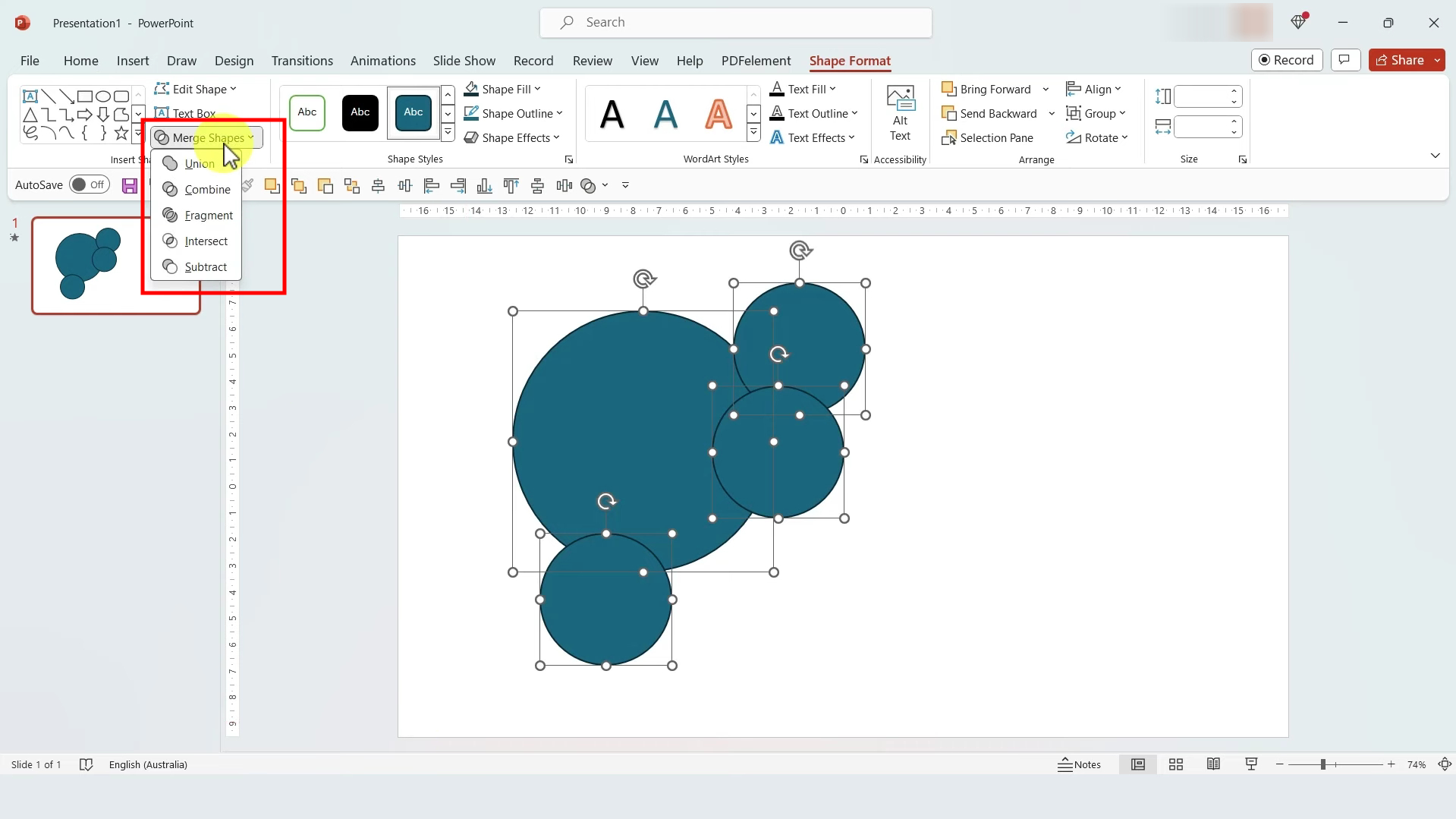The width and height of the screenshot is (1456, 819).
Task: Open the Selection Pane
Action: coord(987,137)
